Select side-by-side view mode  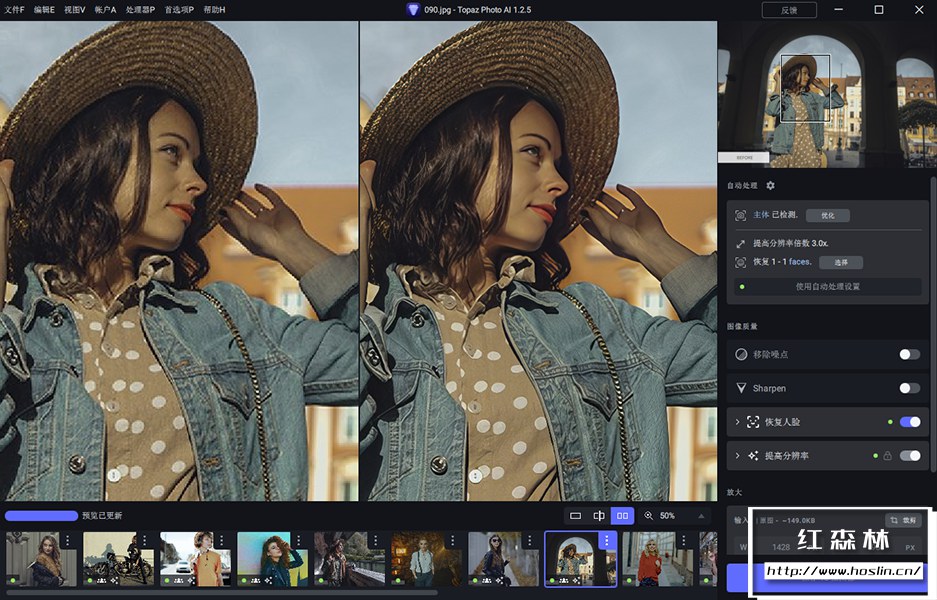(623, 516)
